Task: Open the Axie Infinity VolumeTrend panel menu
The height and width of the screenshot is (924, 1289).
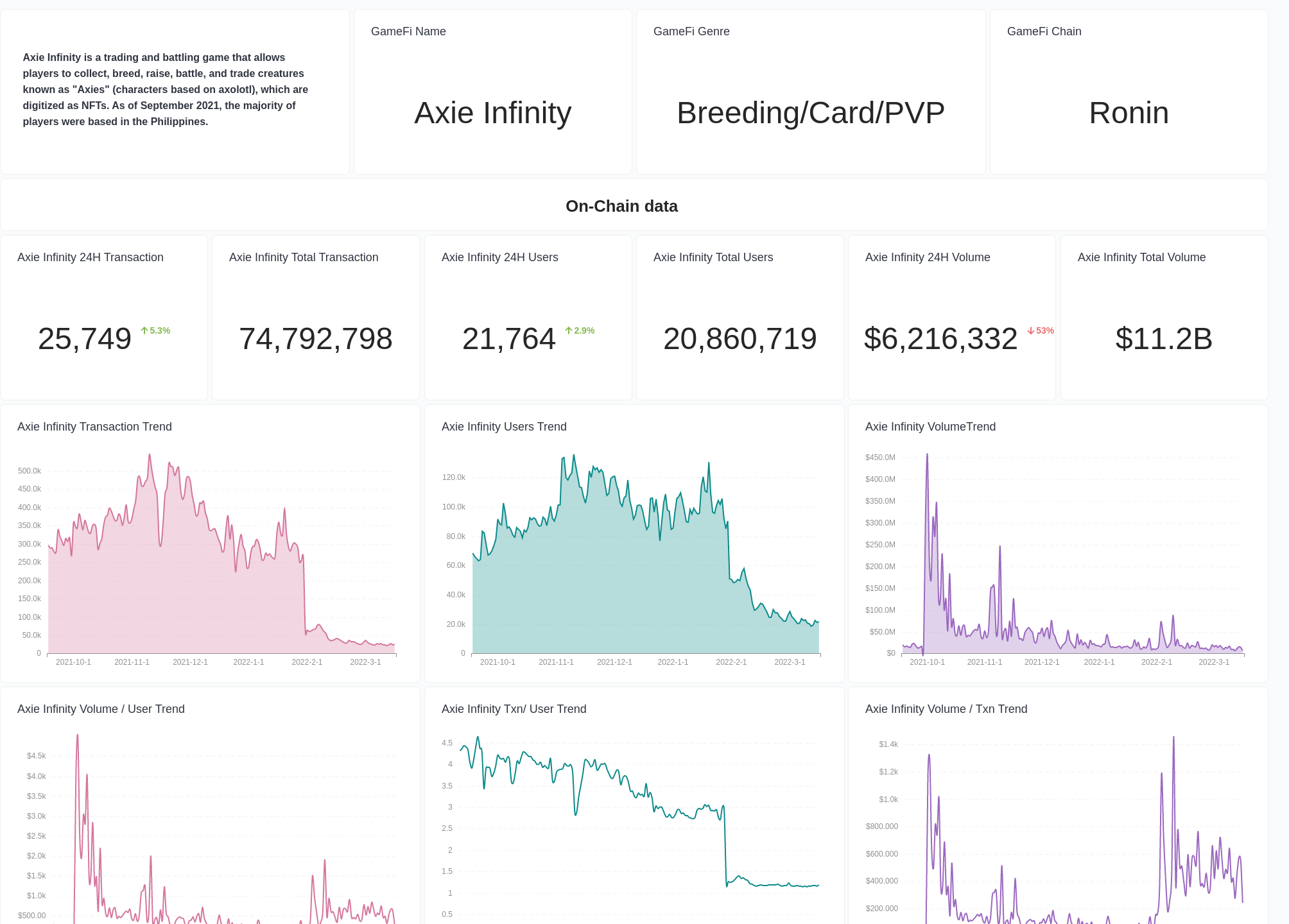Action: point(930,426)
